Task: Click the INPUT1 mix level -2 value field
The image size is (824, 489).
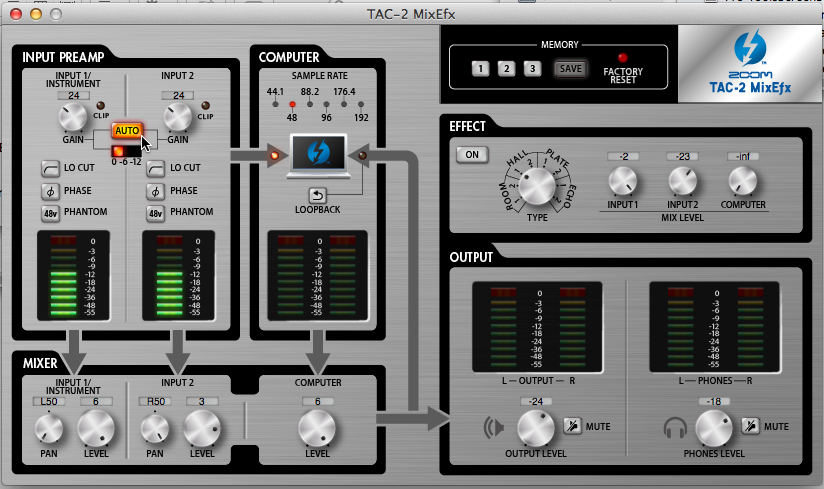Action: click(623, 157)
